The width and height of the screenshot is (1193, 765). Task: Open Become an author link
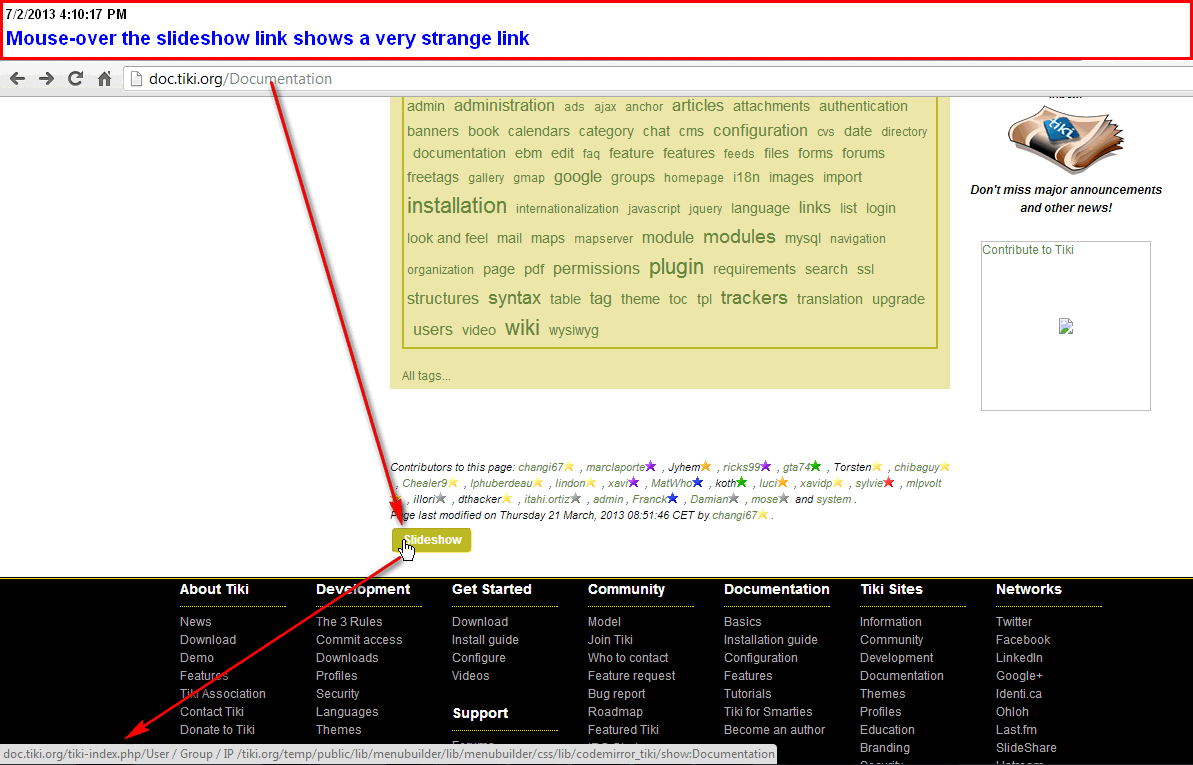[775, 729]
